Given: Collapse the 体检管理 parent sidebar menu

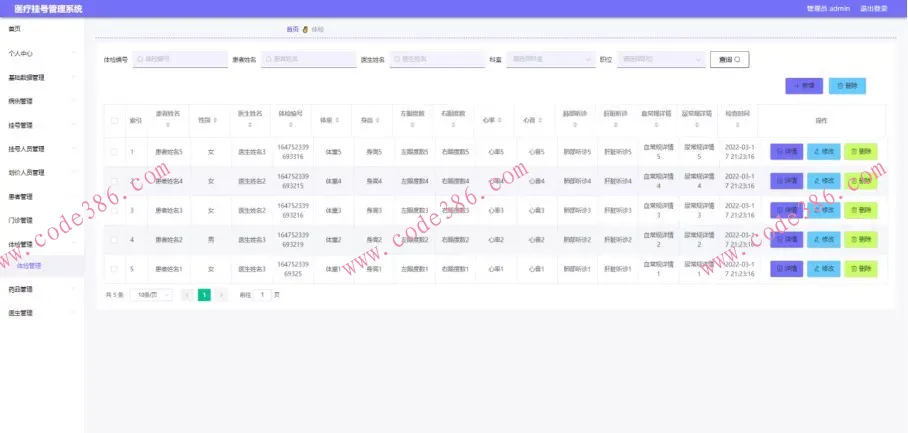Looking at the screenshot, I should (42, 244).
